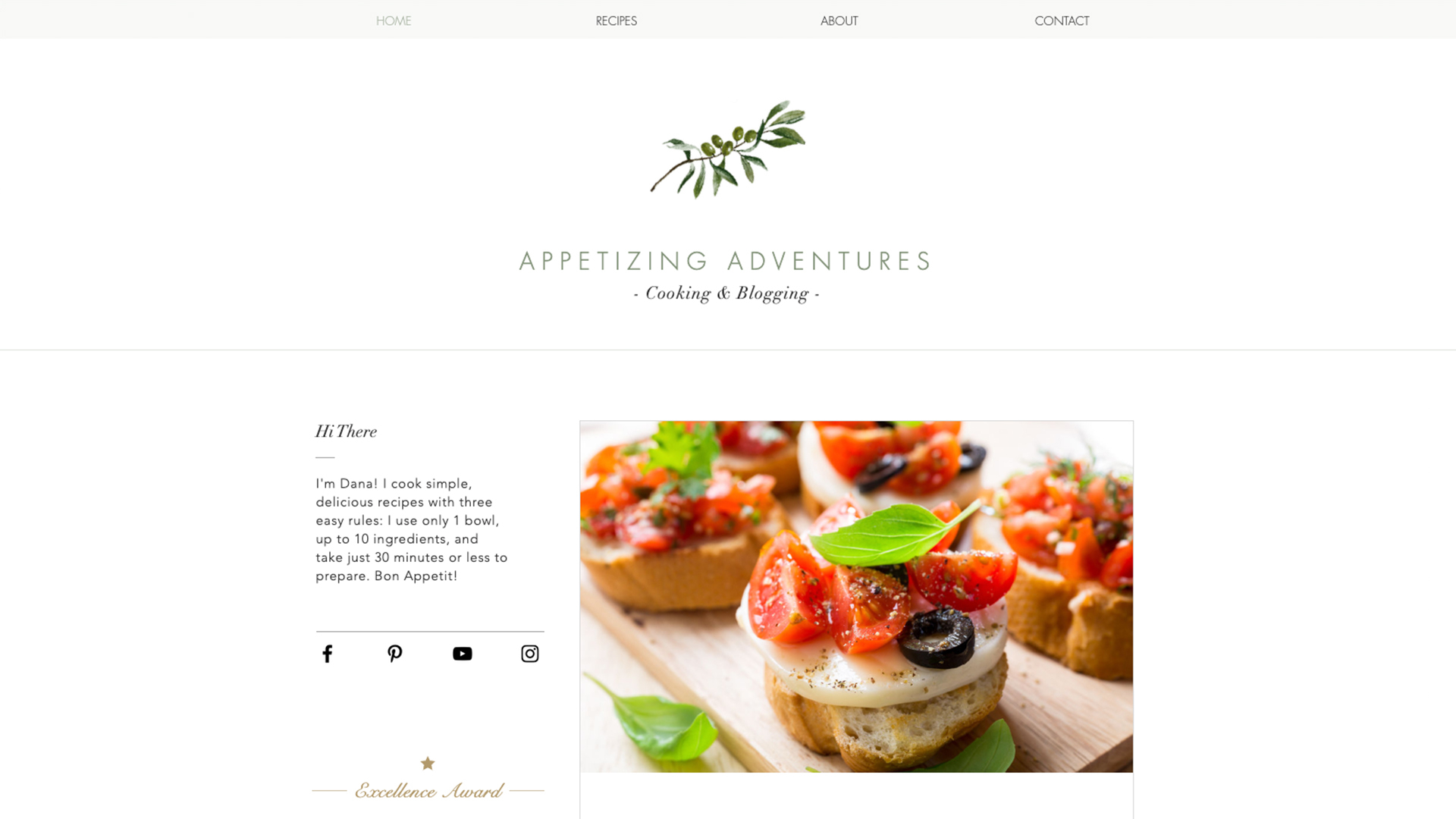The height and width of the screenshot is (819, 1456).
Task: Navigate to the HOME menu item
Action: 393,20
